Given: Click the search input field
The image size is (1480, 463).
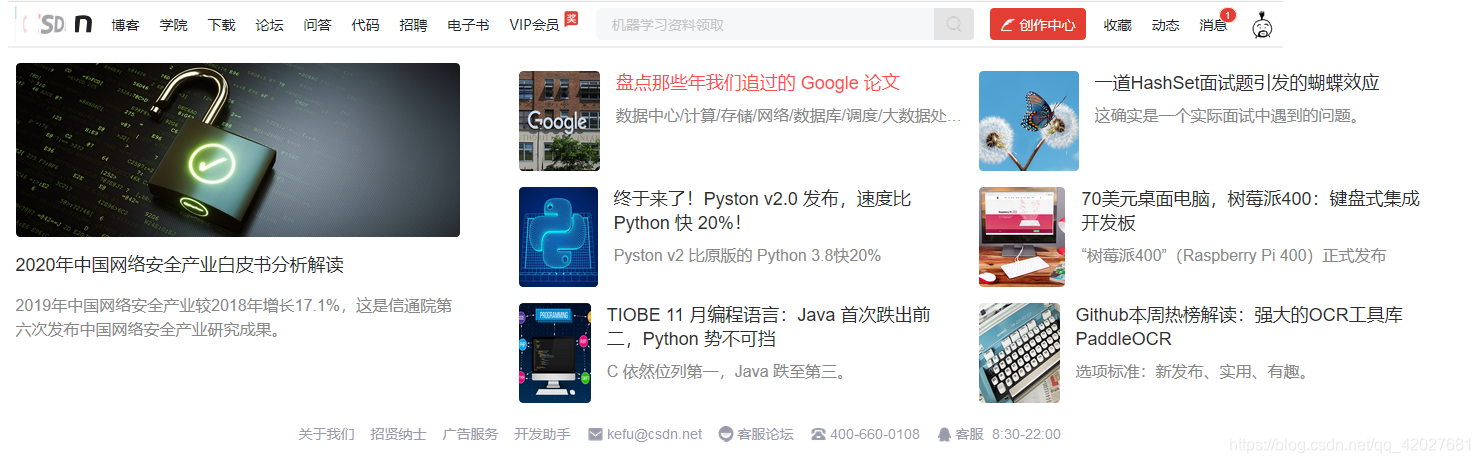Looking at the screenshot, I should (765, 25).
